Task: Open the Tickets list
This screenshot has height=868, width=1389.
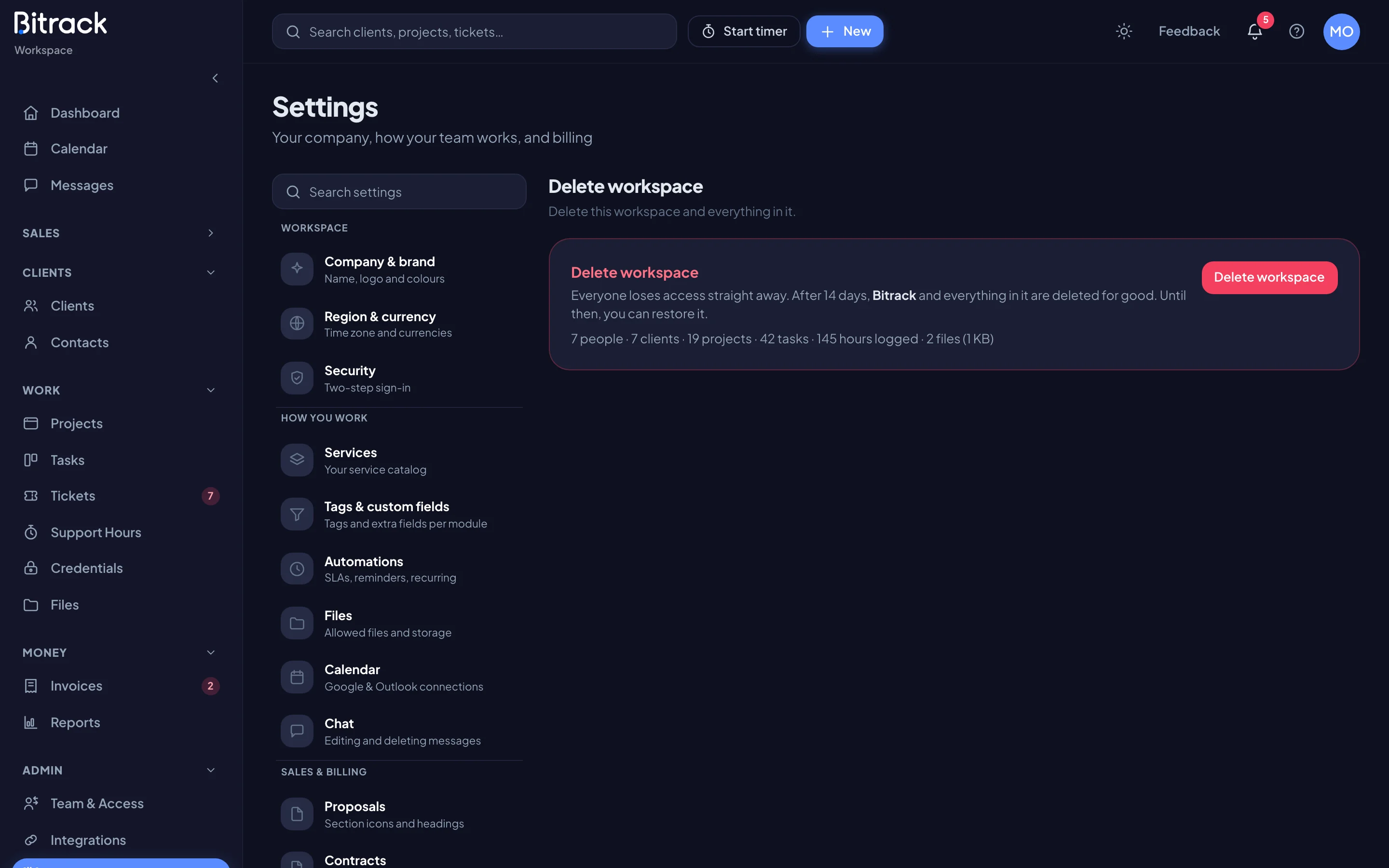Action: pyautogui.click(x=121, y=496)
